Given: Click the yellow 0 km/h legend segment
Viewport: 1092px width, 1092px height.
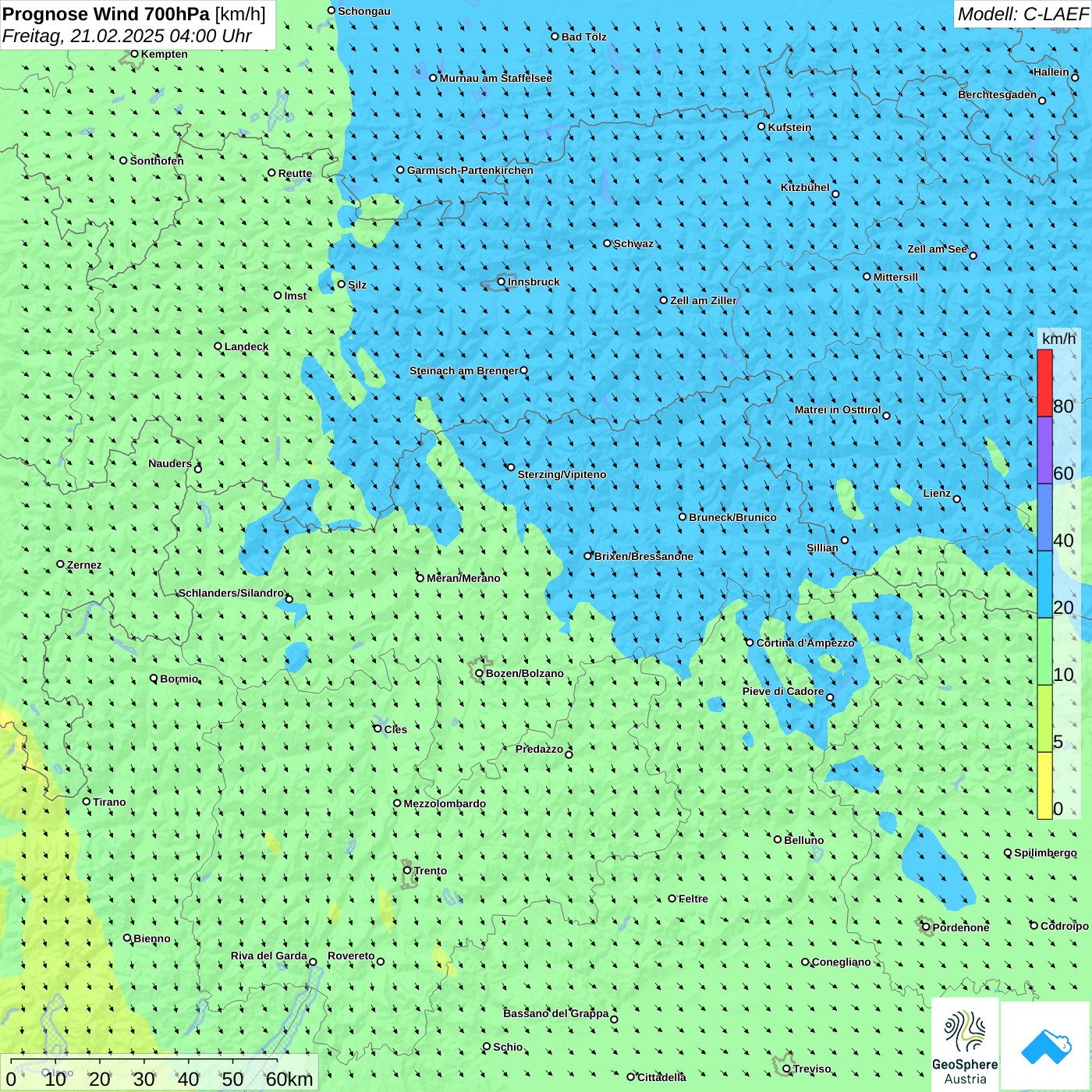Looking at the screenshot, I should (x=1044, y=785).
